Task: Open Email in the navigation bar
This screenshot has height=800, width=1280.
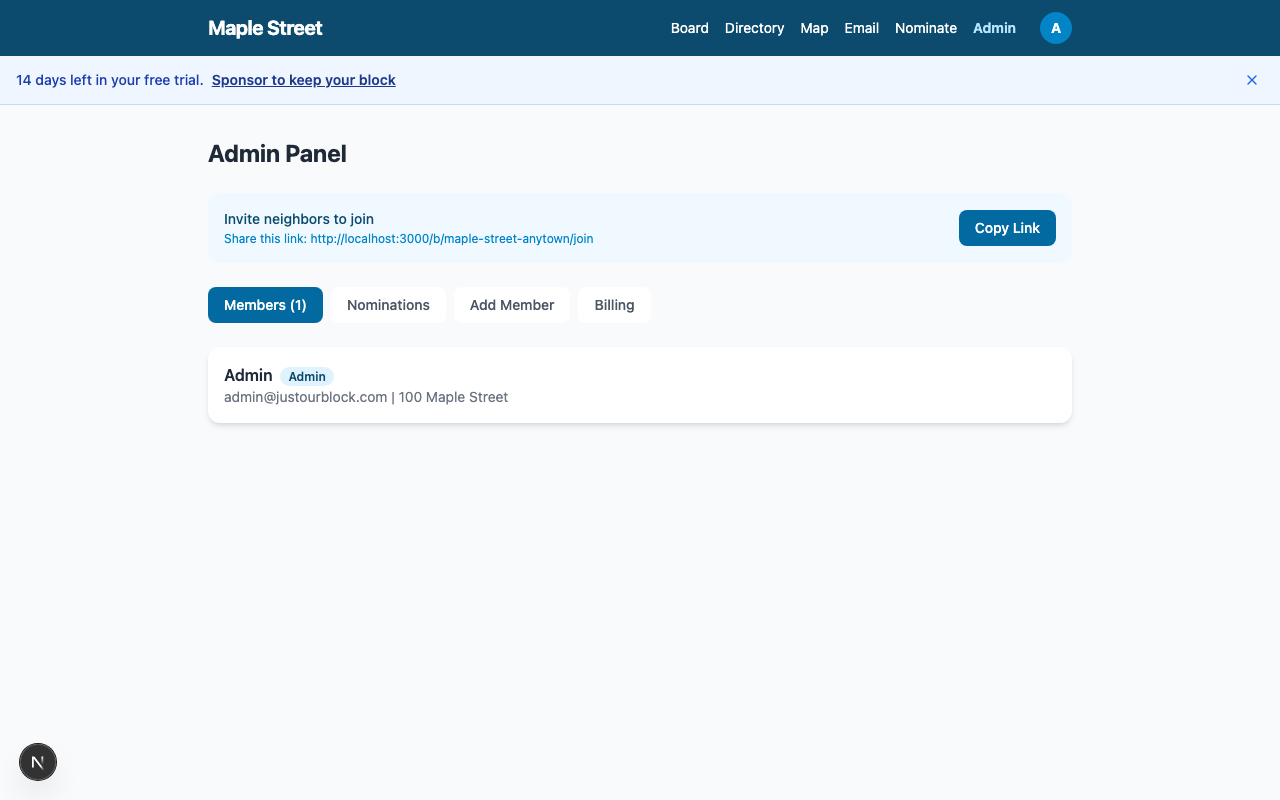Action: pyautogui.click(x=861, y=28)
